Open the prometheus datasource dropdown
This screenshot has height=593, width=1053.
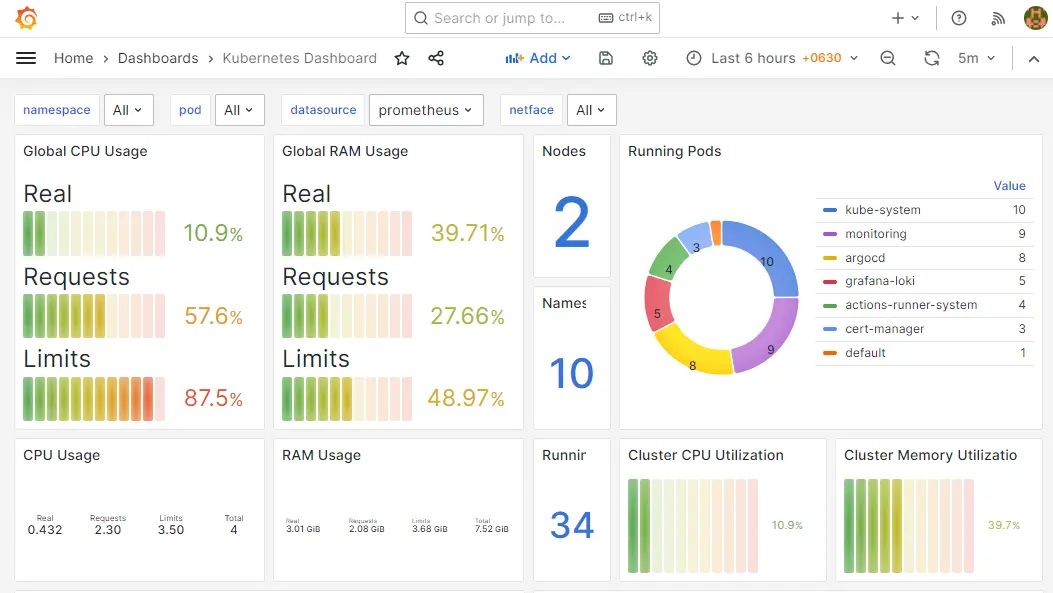(426, 110)
